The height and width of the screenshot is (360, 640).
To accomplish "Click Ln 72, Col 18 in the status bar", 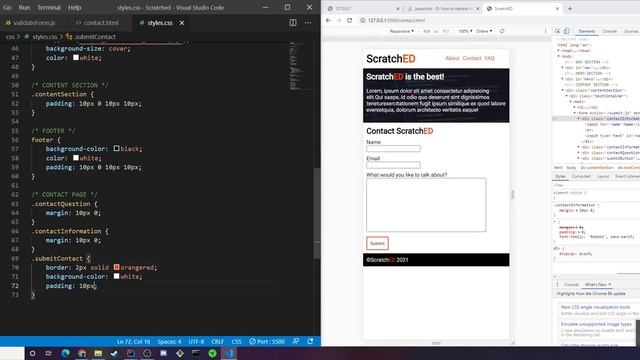I will pos(133,341).
